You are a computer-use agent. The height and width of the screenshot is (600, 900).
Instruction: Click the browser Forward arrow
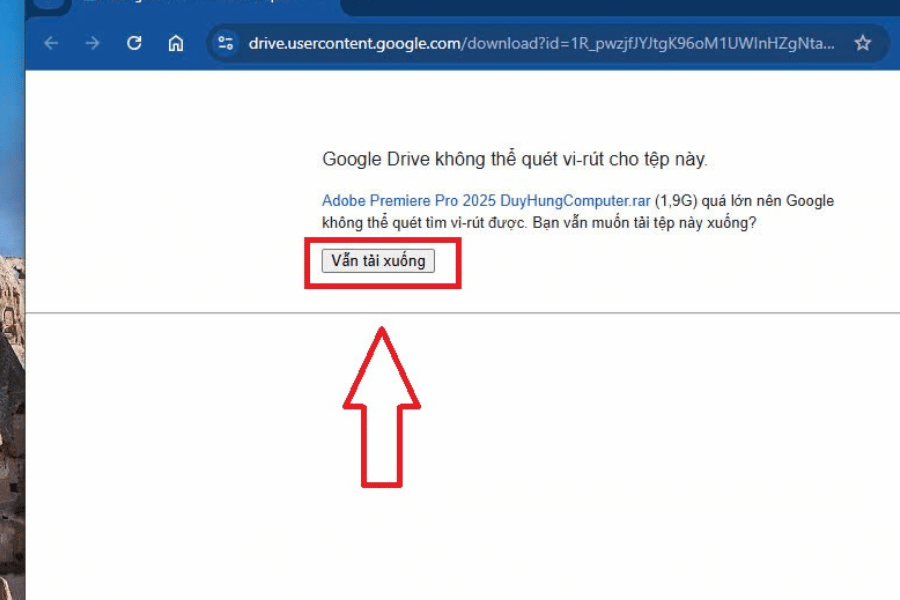[92, 43]
